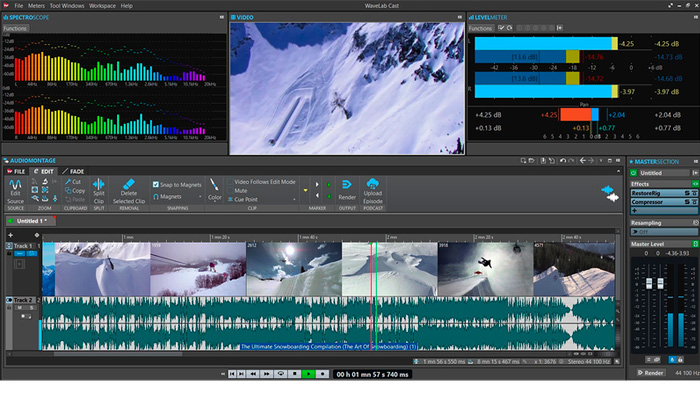This screenshot has width=700, height=400.
Task: Click the Render output icon in the ribbon
Action: click(x=346, y=185)
